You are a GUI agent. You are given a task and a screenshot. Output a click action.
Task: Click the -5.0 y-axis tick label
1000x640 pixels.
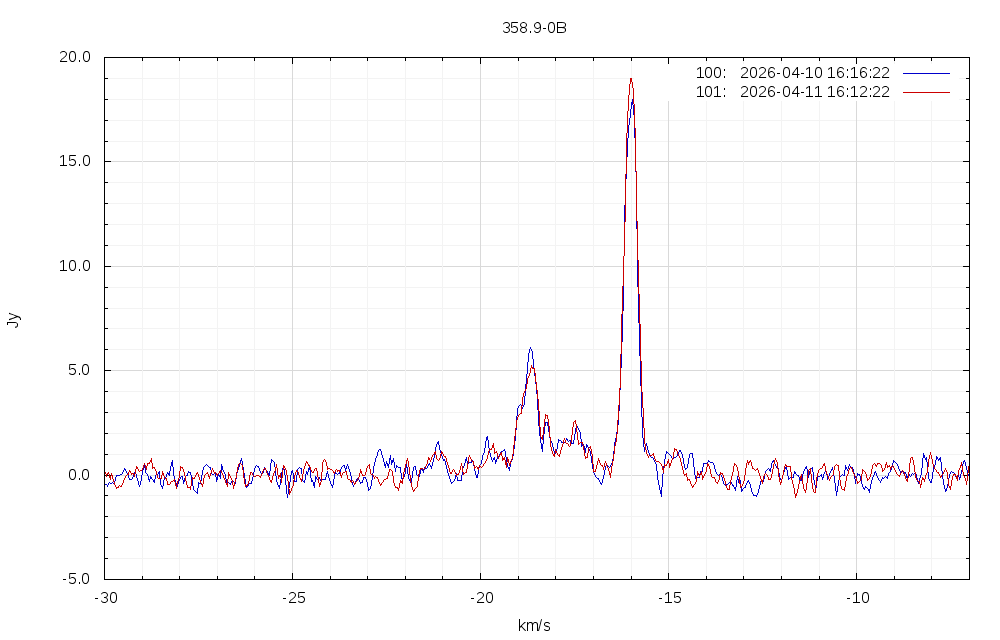[76, 579]
